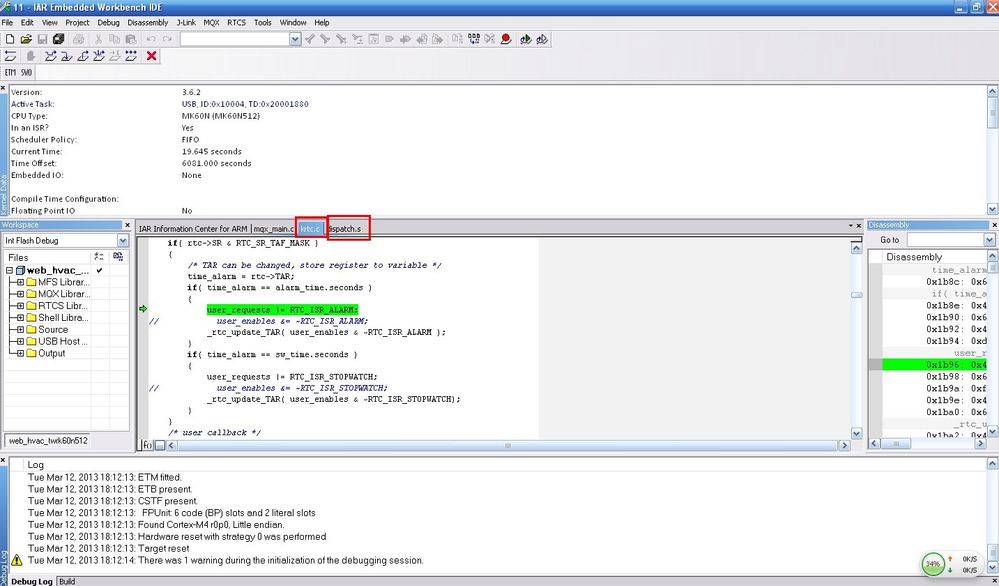Close the Workspace panel

pos(128,225)
